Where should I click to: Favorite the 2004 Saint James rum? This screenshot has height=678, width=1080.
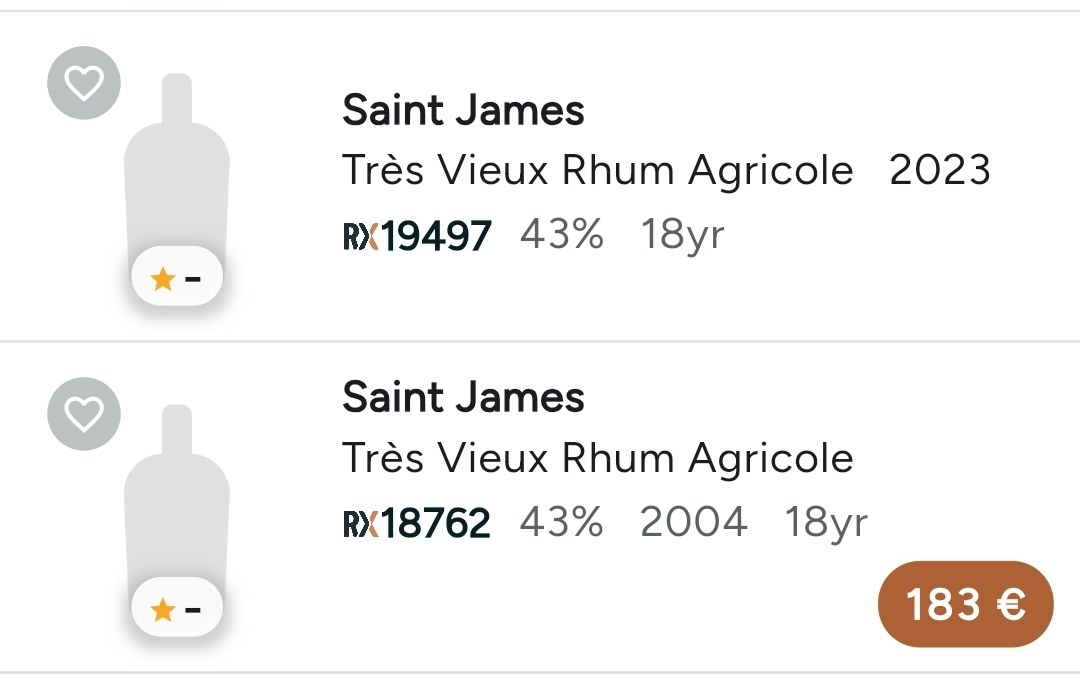point(84,413)
